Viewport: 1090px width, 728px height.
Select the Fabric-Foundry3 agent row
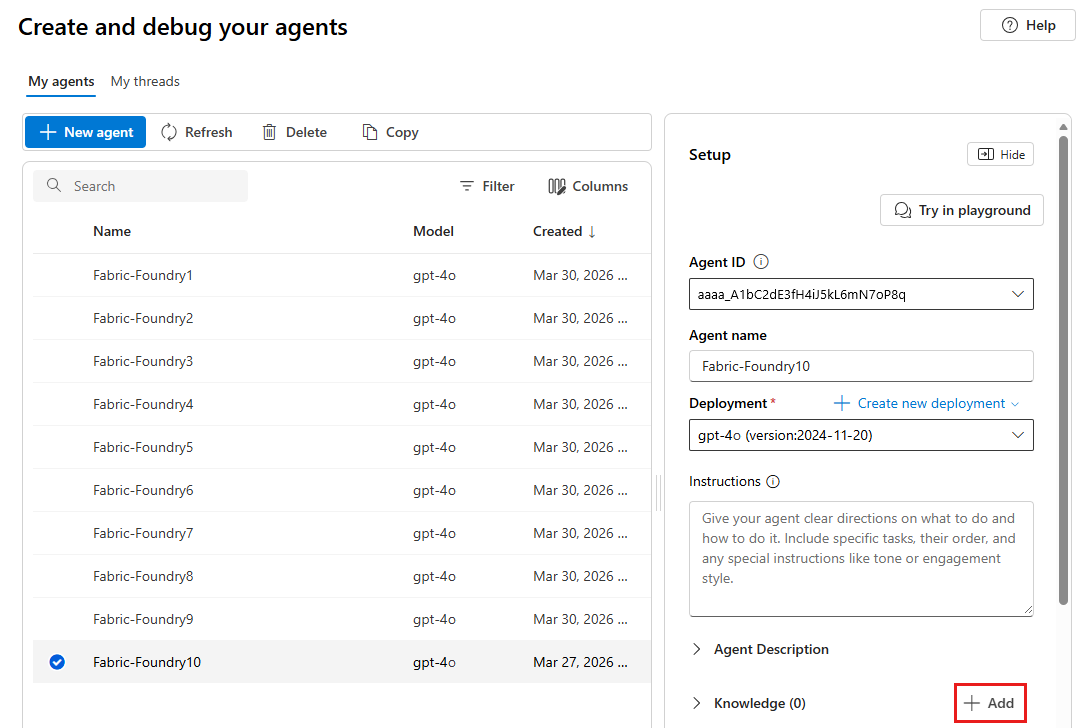pyautogui.click(x=342, y=362)
